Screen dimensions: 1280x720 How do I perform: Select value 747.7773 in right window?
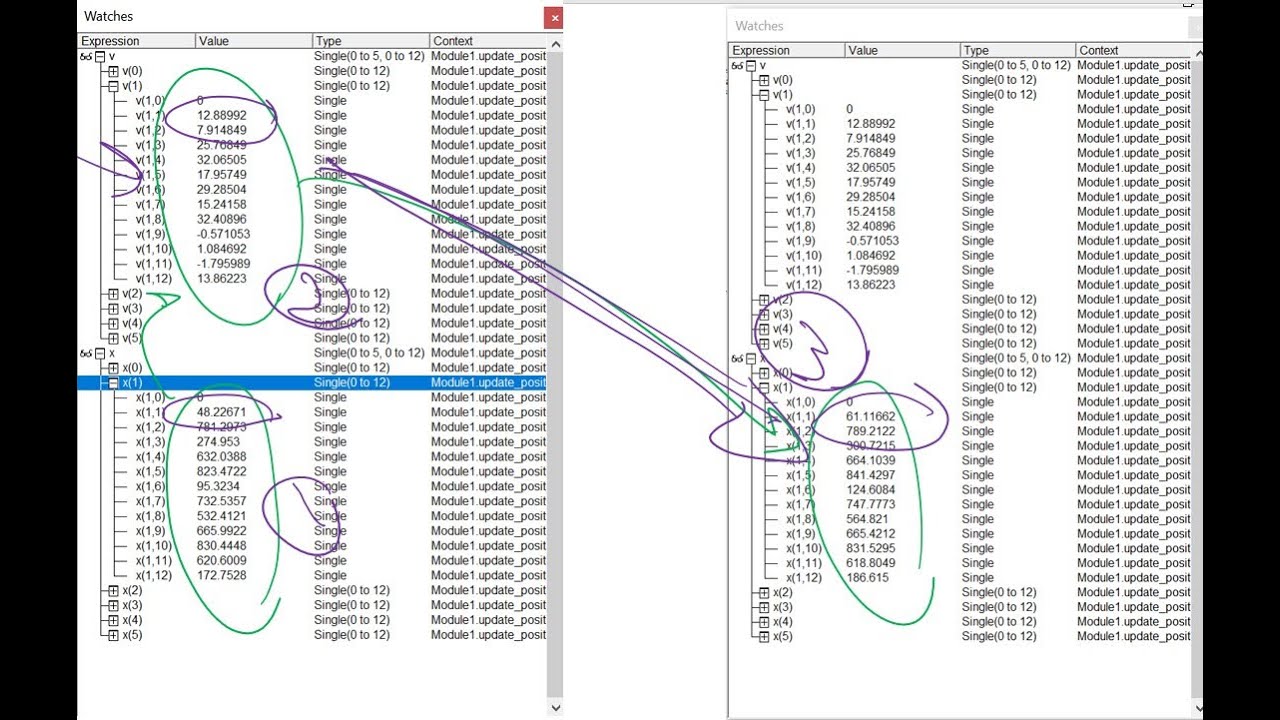coord(871,505)
